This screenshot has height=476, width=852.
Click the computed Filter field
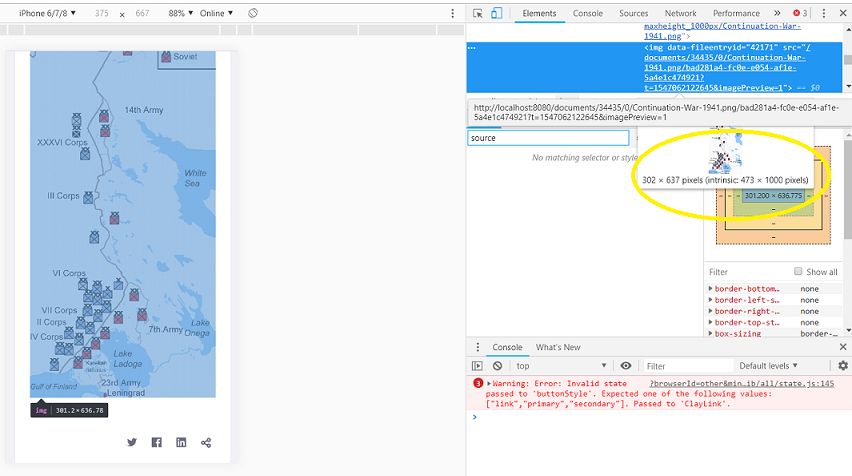click(747, 272)
